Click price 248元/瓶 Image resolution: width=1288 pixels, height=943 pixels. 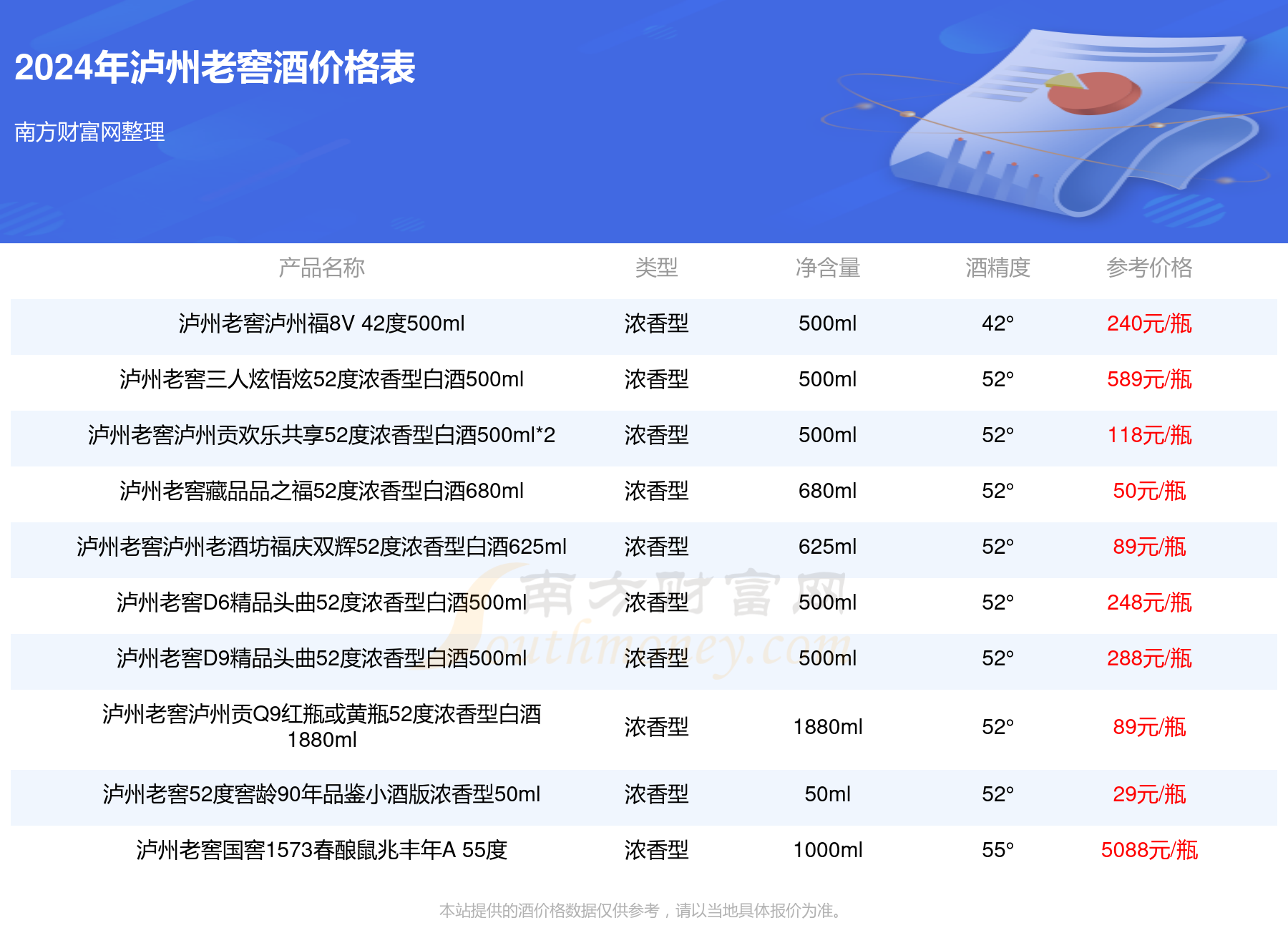click(x=1149, y=602)
